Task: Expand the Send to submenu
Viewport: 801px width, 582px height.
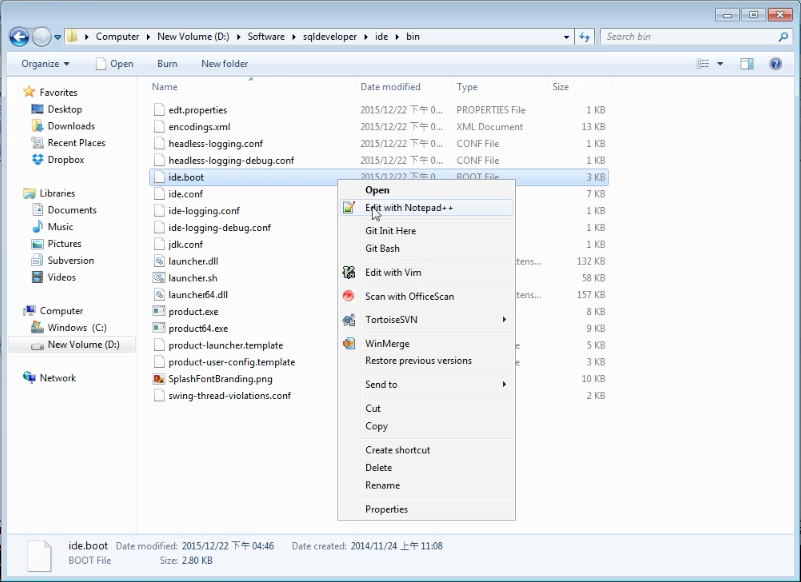Action: pyautogui.click(x=427, y=385)
